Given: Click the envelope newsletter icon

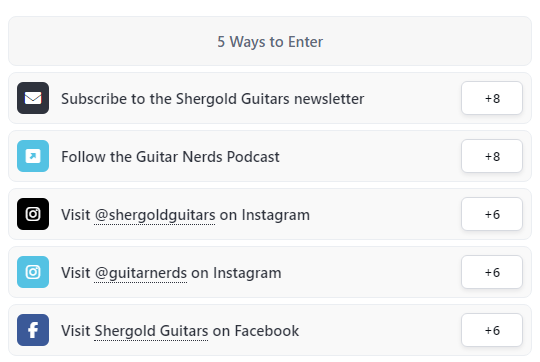Looking at the screenshot, I should [33, 98].
